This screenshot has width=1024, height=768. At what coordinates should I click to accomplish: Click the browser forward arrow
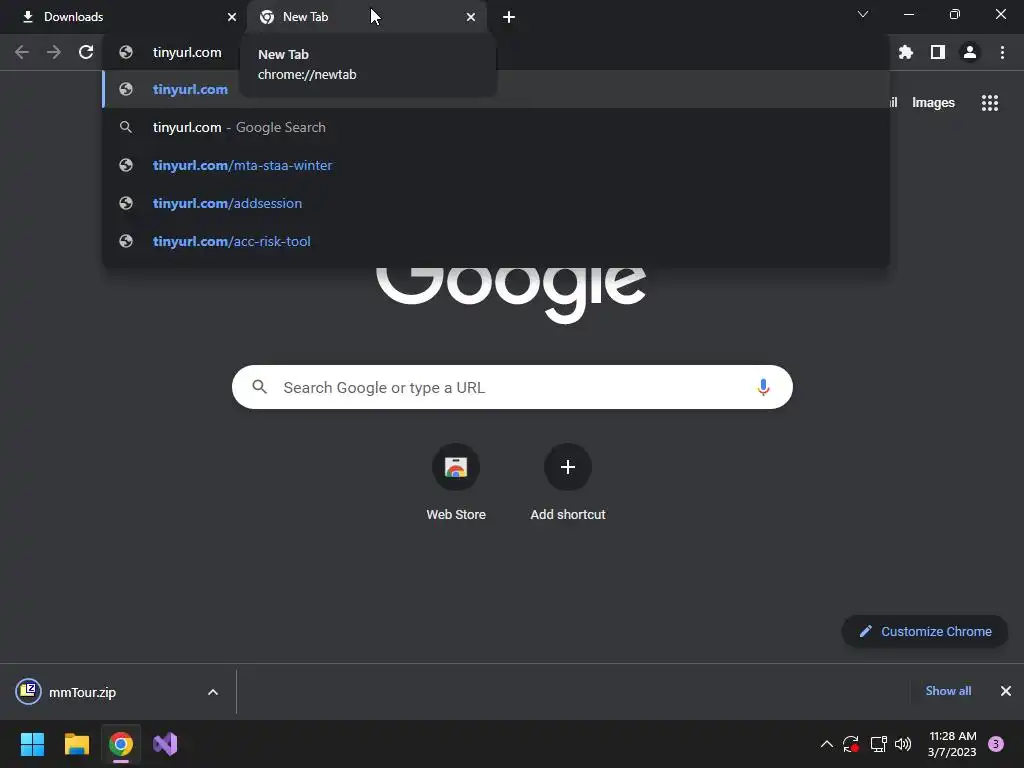(54, 52)
